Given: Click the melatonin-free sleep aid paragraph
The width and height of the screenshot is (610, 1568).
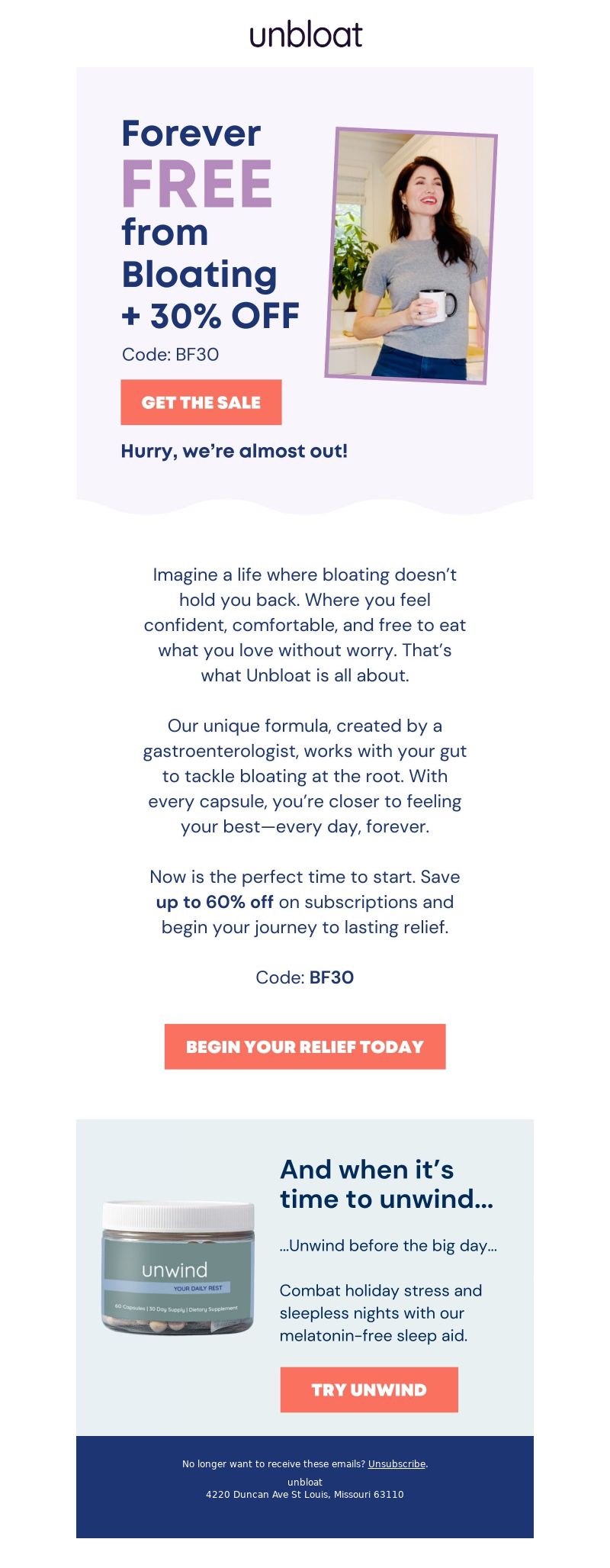Looking at the screenshot, I should 380,1312.
